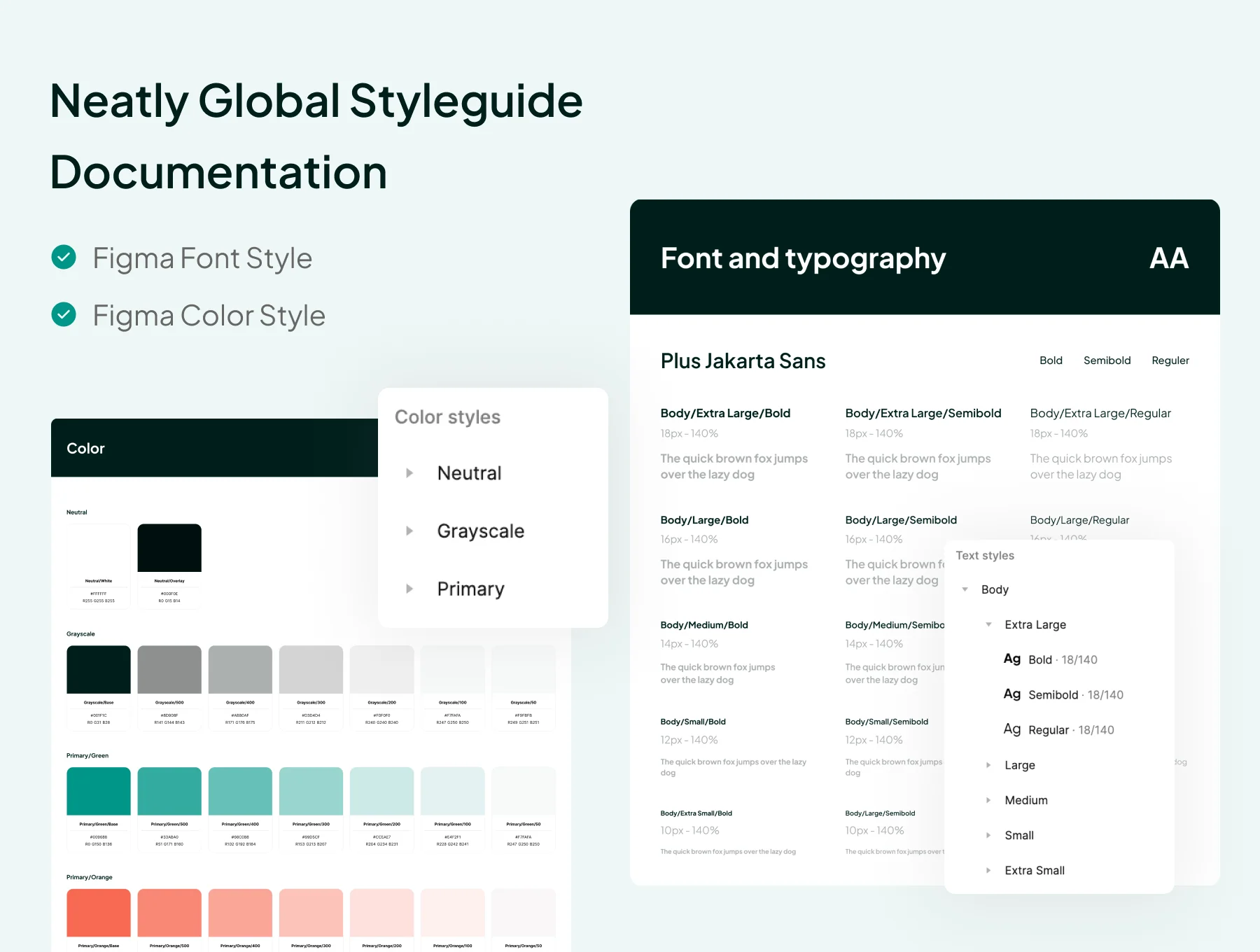Pick the Grayscale/50 swatch
The width and height of the screenshot is (1260, 952).
point(524,669)
